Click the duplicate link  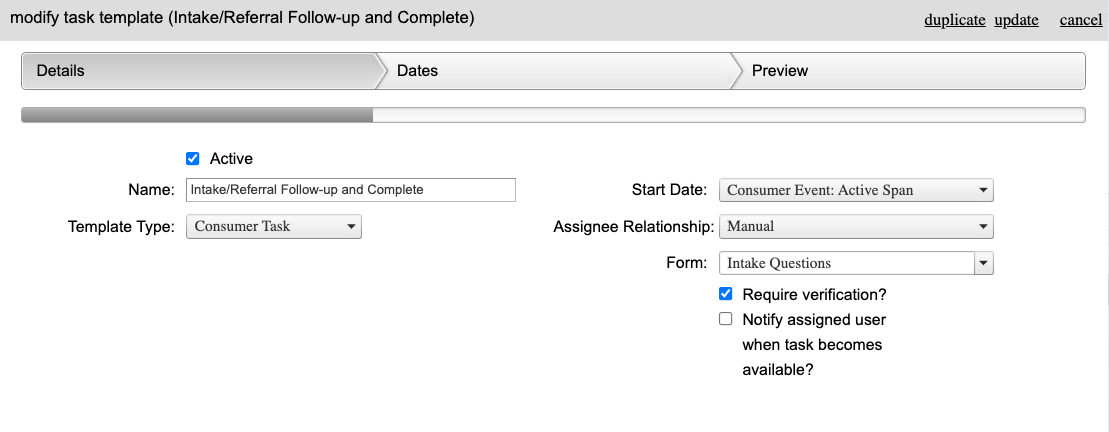(955, 20)
